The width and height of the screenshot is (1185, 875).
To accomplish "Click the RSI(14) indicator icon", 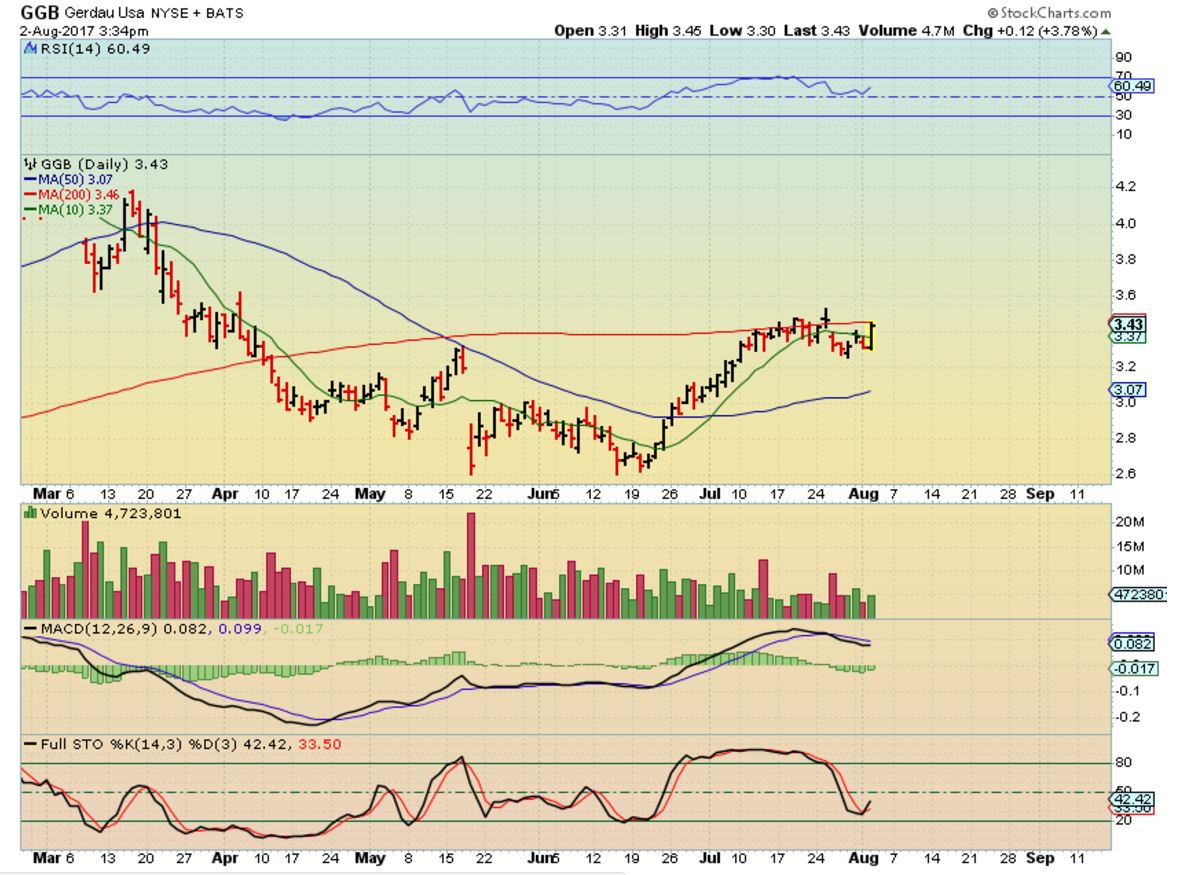I will 30,48.
